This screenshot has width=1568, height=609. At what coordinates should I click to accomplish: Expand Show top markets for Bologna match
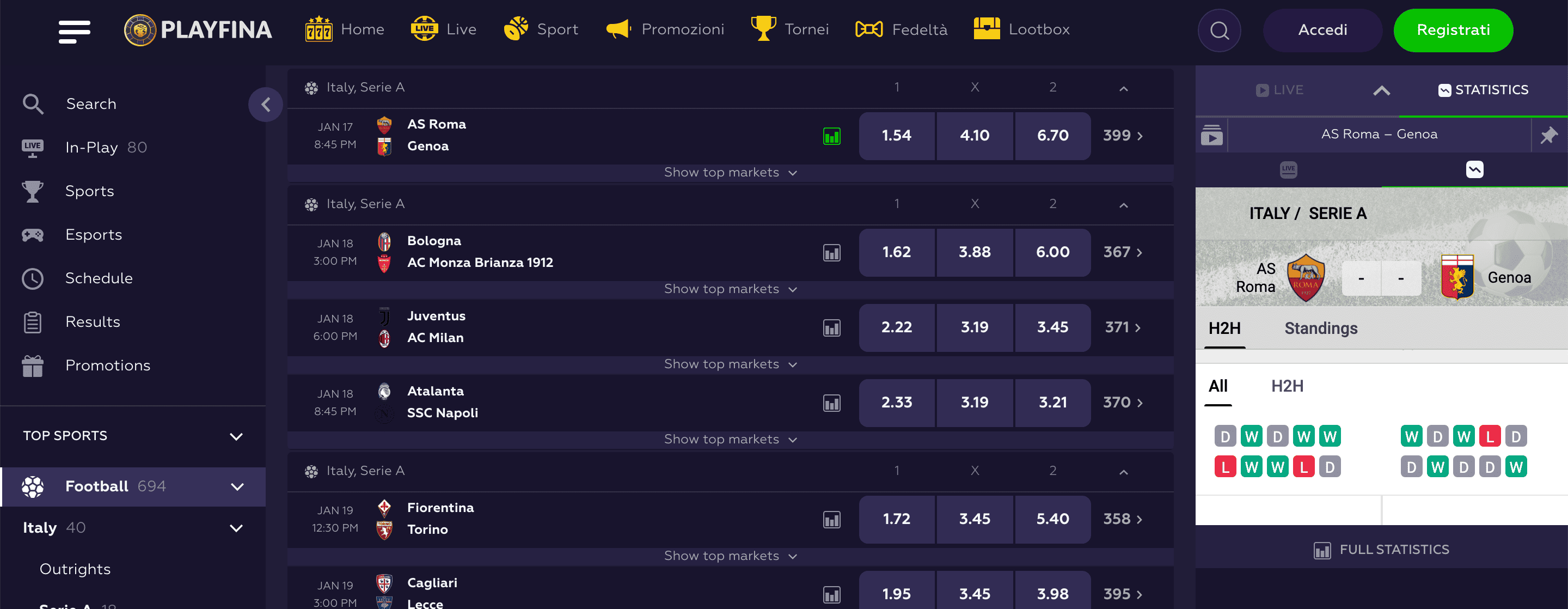click(729, 289)
